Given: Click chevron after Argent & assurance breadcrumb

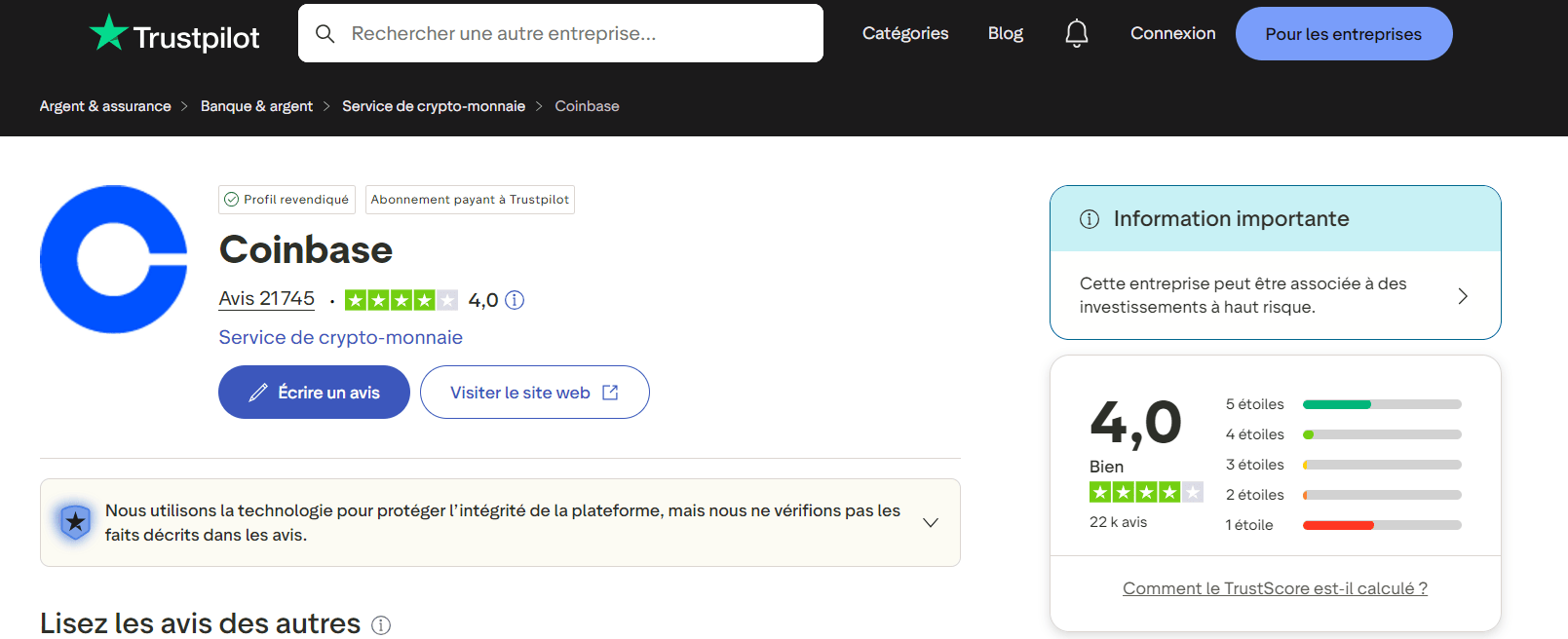Looking at the screenshot, I should coord(184,106).
